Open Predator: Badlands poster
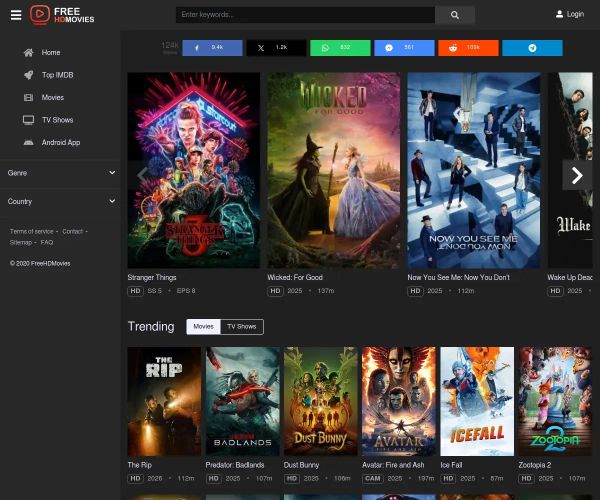This screenshot has width=600, height=500. click(x=243, y=401)
